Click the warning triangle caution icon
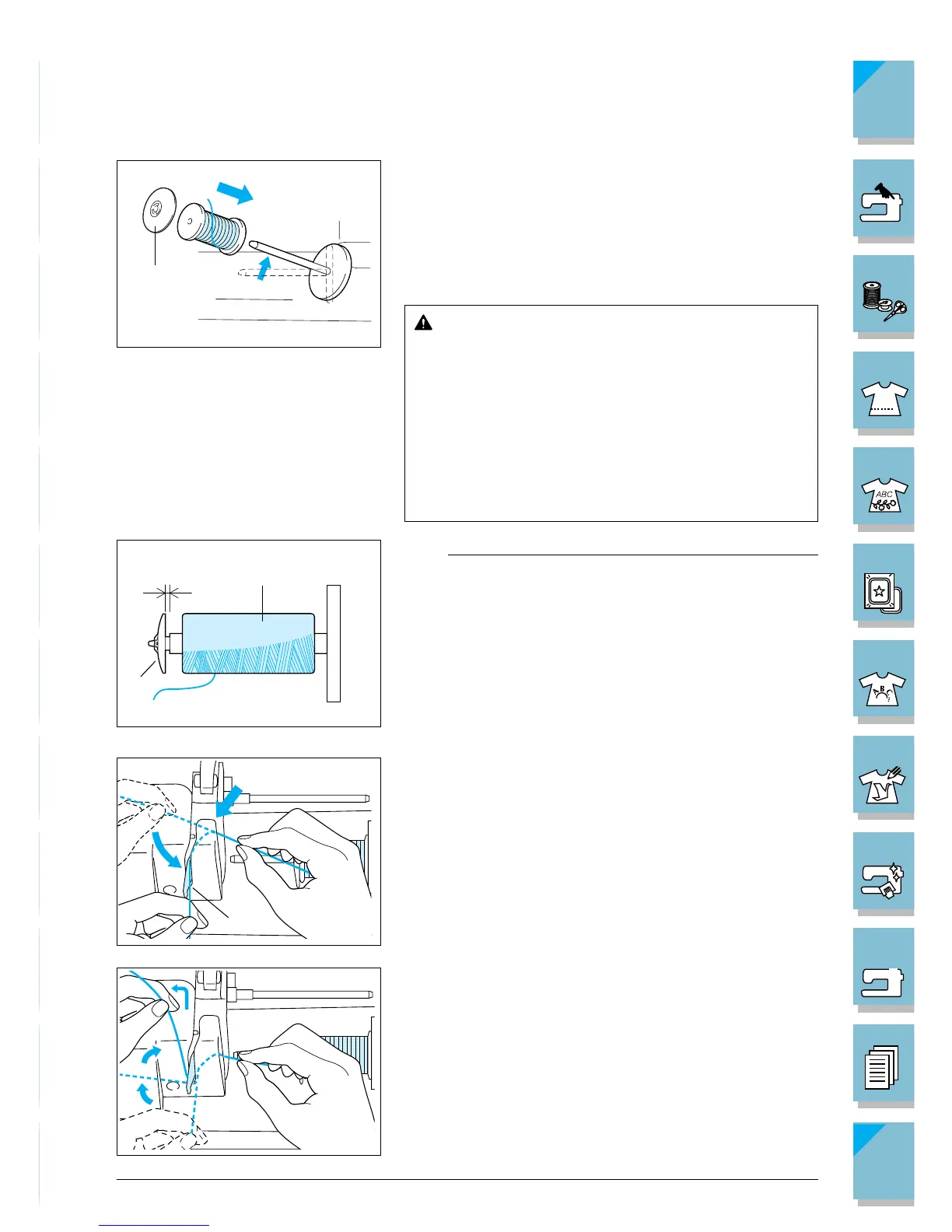952x1232 pixels. click(423, 322)
